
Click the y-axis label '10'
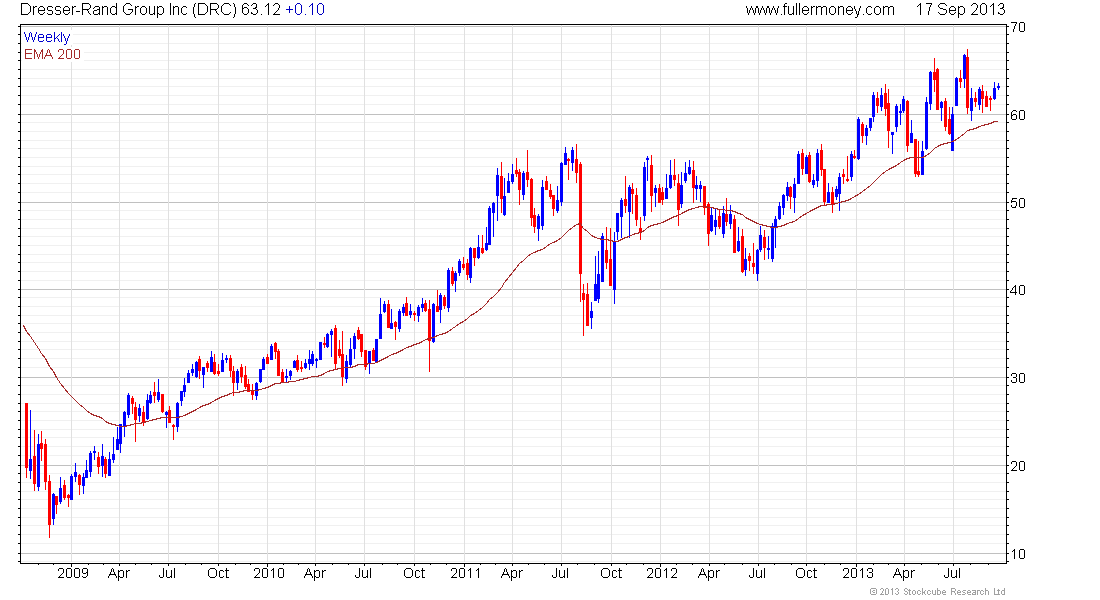pyautogui.click(x=1017, y=554)
